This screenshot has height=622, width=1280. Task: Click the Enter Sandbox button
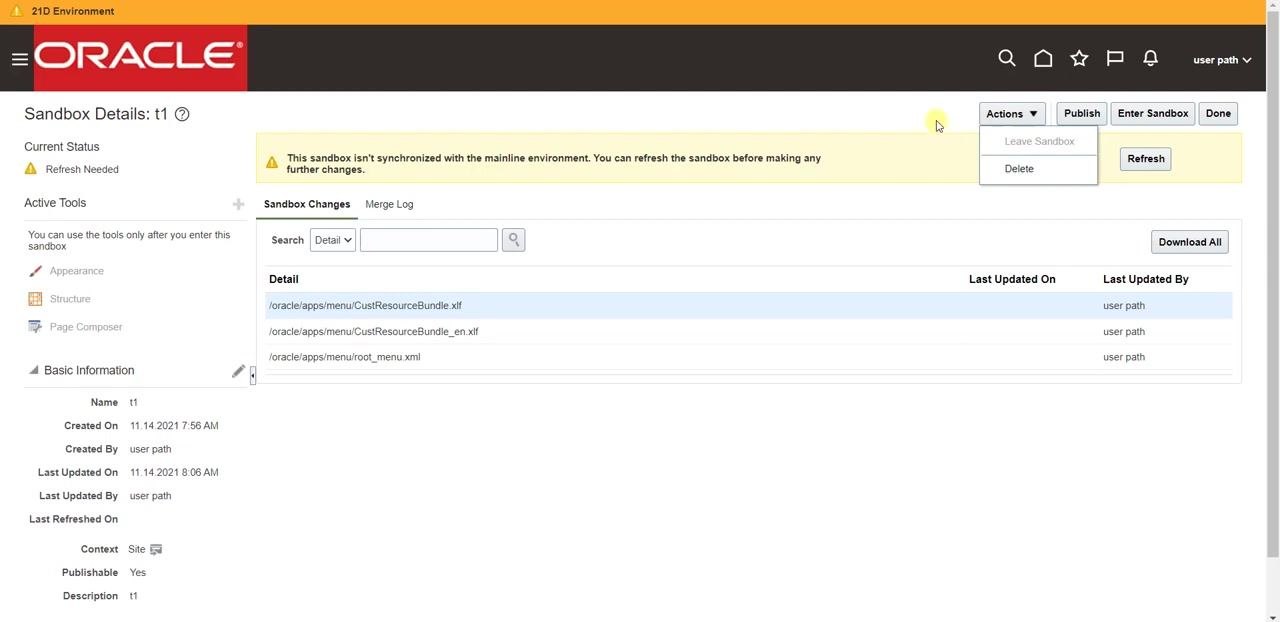1153,114
